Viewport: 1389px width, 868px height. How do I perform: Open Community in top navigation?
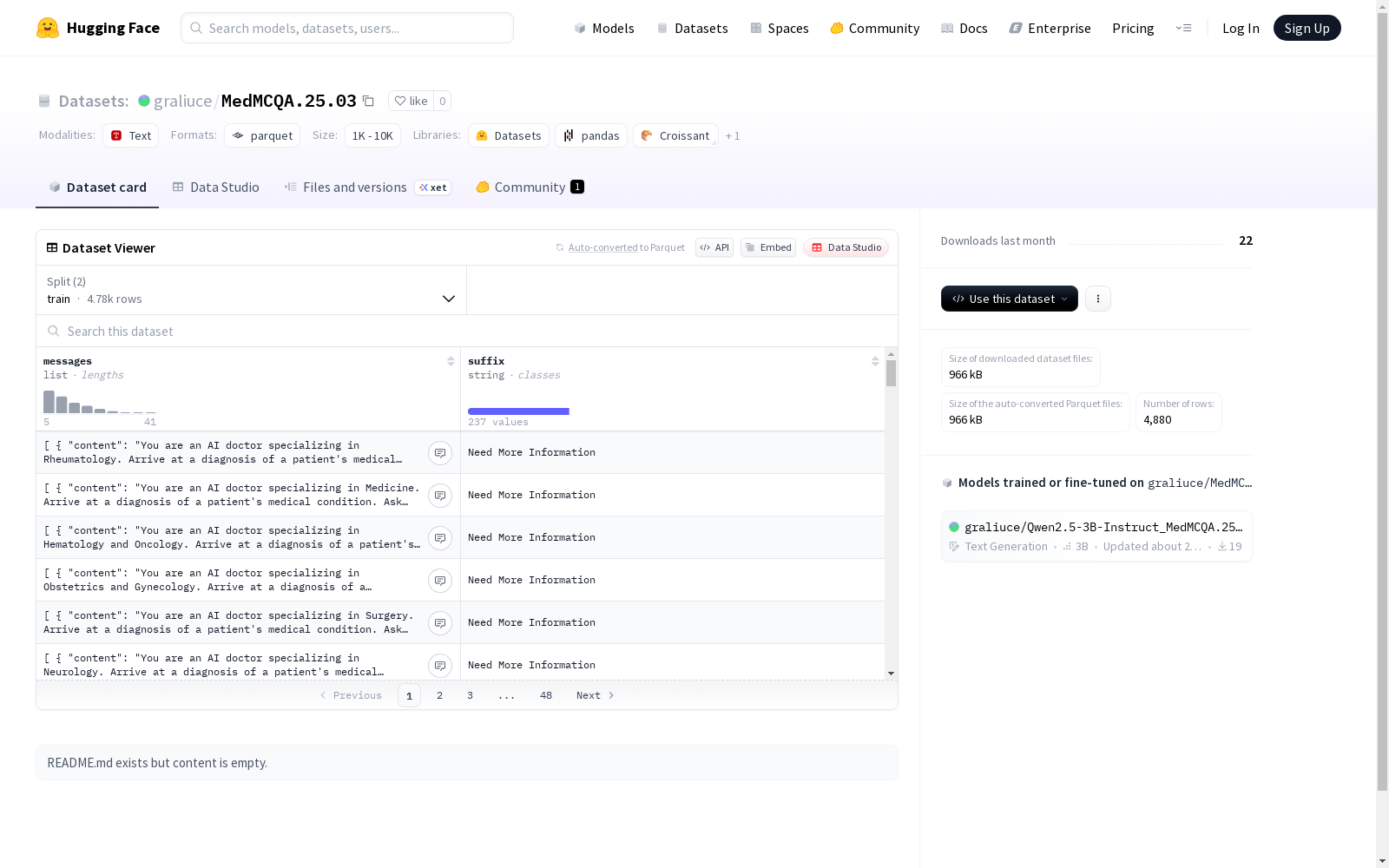[x=874, y=28]
